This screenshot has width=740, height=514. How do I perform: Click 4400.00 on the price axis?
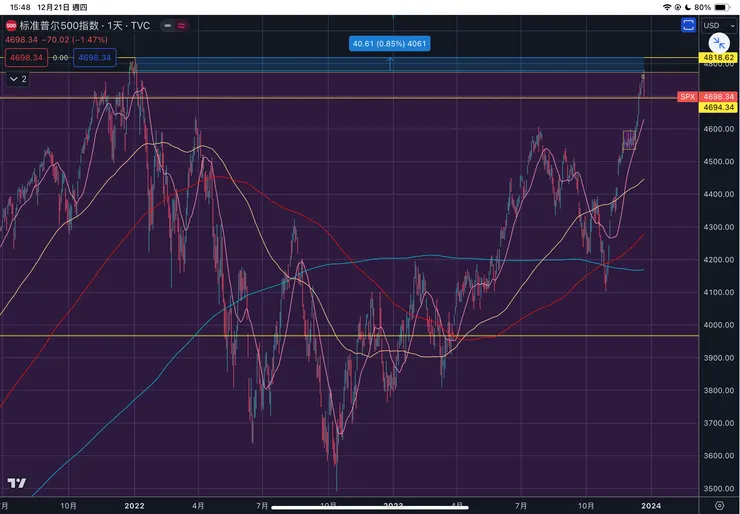pyautogui.click(x=718, y=194)
